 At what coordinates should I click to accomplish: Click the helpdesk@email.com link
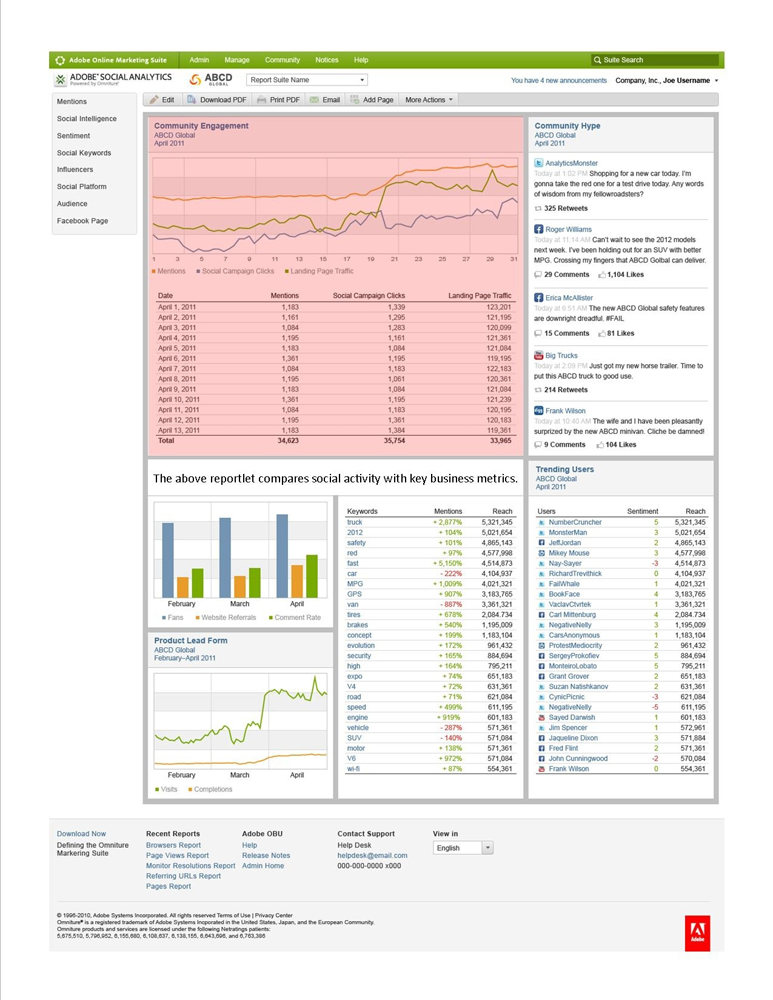point(372,855)
